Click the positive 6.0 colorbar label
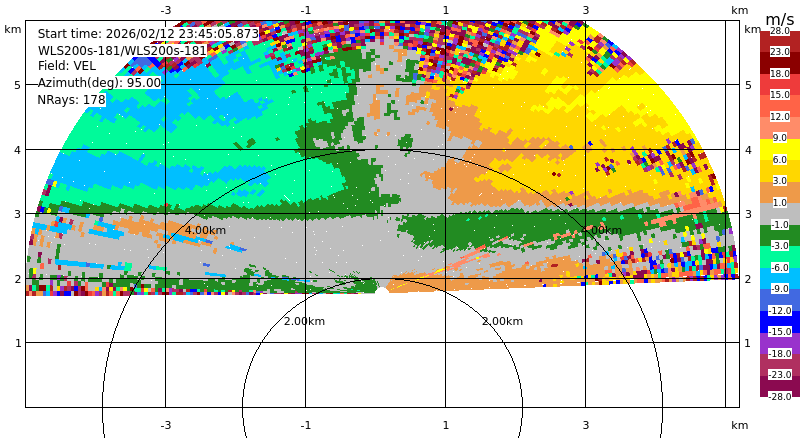Viewport: 800px width, 438px height. point(780,160)
